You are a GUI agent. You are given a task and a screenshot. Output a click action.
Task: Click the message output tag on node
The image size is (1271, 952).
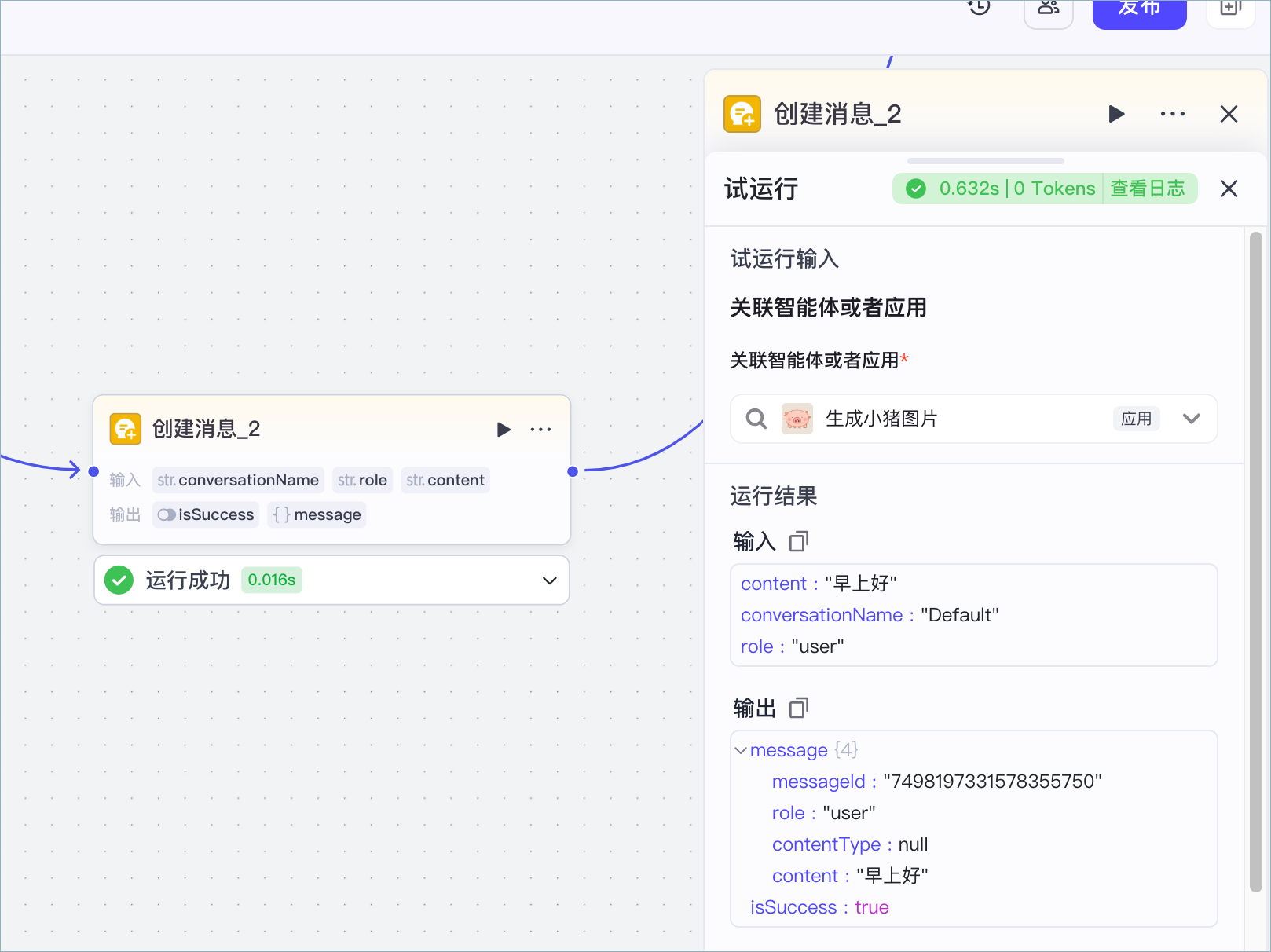(317, 514)
